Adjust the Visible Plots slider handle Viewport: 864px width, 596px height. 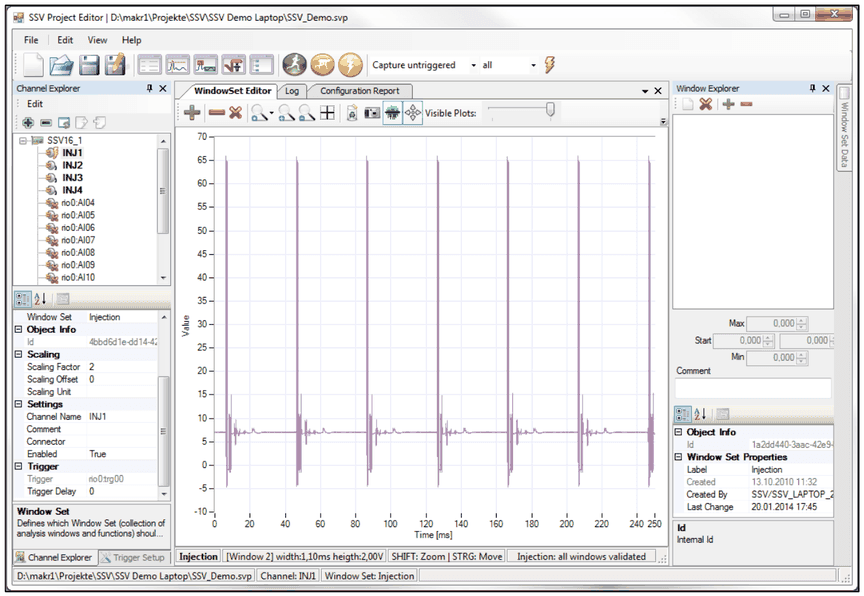tap(550, 110)
